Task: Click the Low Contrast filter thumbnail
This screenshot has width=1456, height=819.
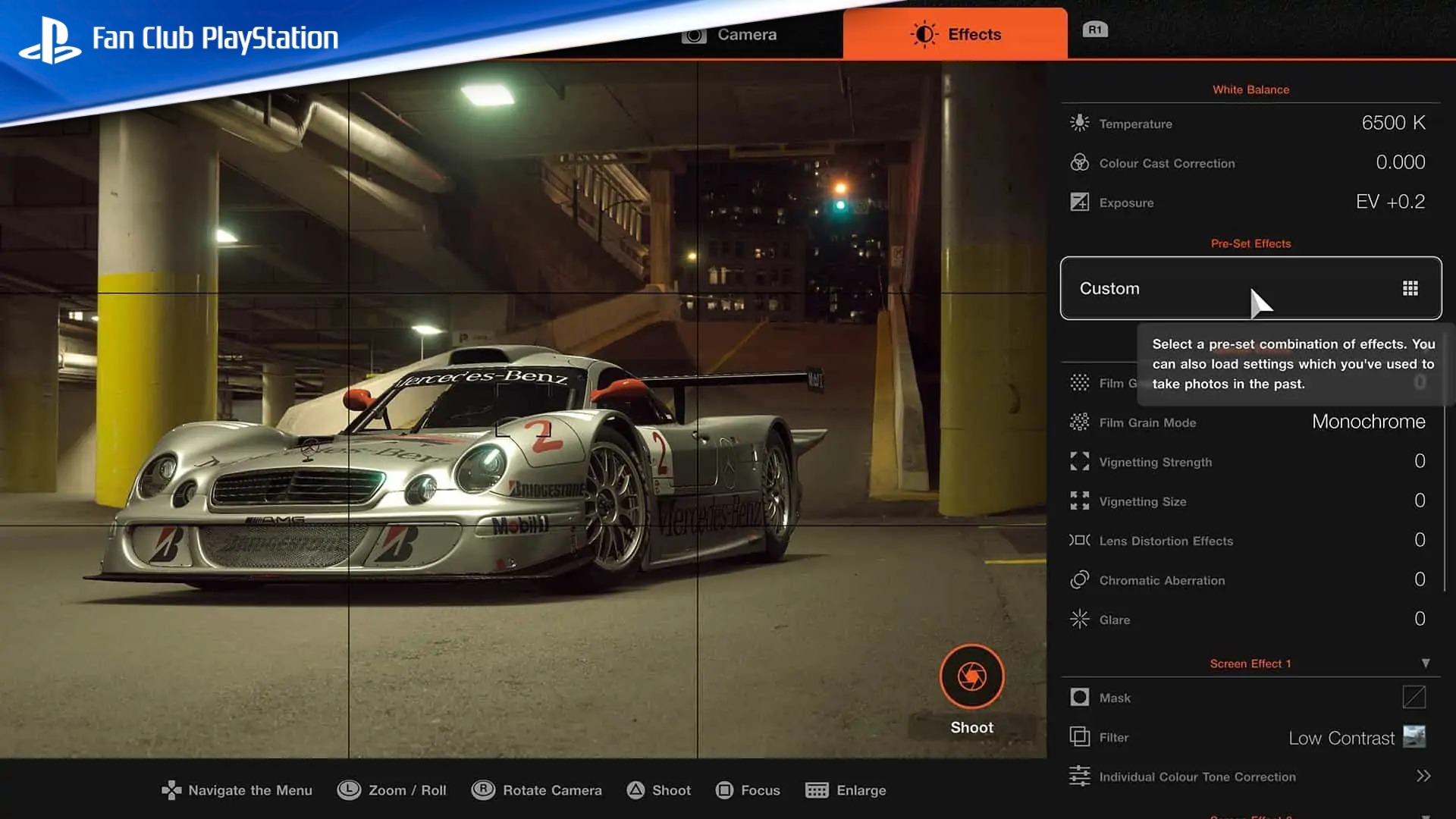Action: pos(1414,736)
